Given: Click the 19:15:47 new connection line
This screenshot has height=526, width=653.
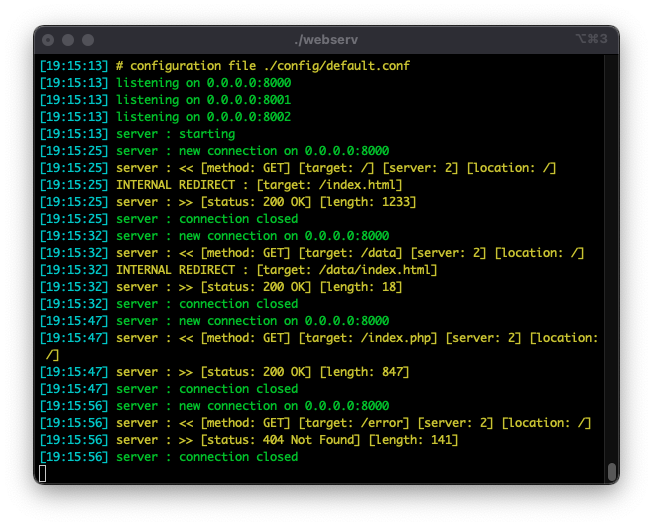Looking at the screenshot, I should pos(214,321).
